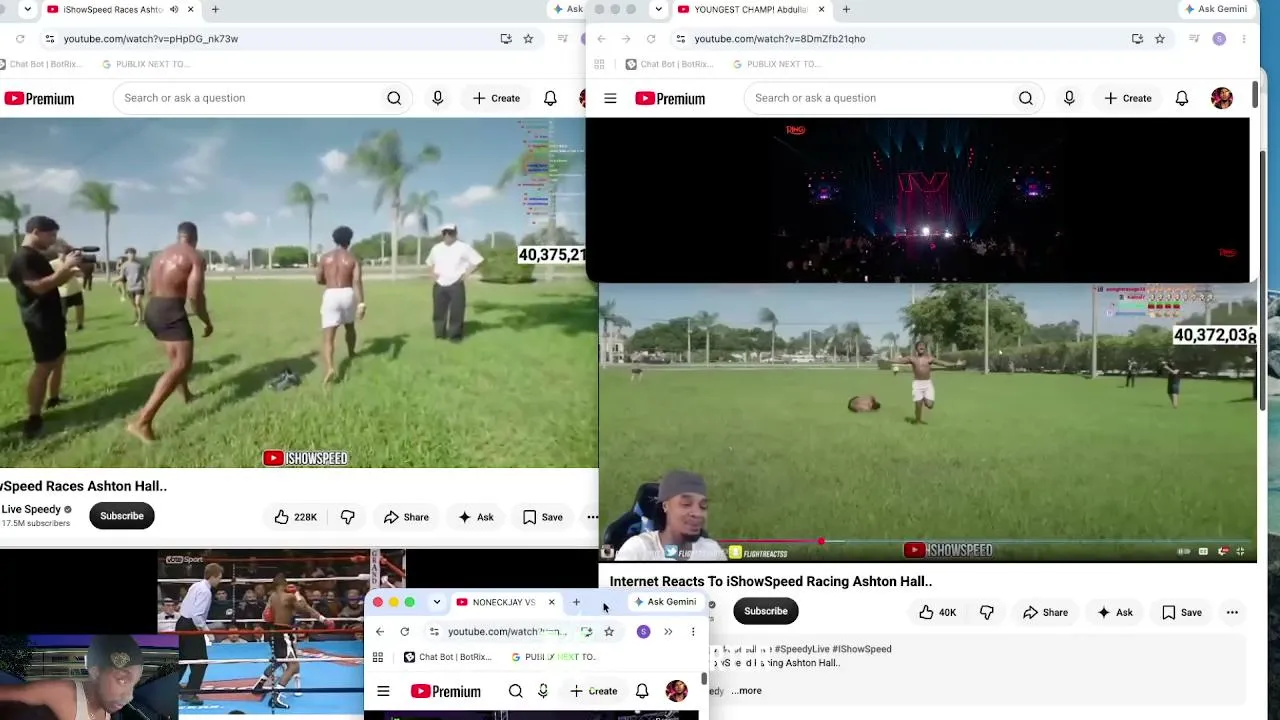Open the #SpeedyLive hashtag link
The height and width of the screenshot is (720, 1280).
point(800,649)
